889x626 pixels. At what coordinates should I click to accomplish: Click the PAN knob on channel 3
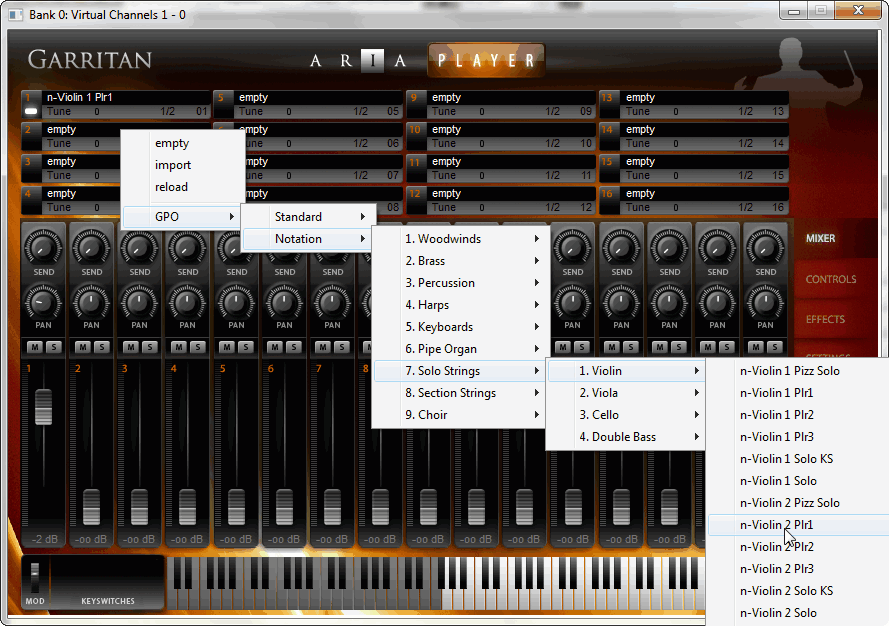pyautogui.click(x=140, y=300)
